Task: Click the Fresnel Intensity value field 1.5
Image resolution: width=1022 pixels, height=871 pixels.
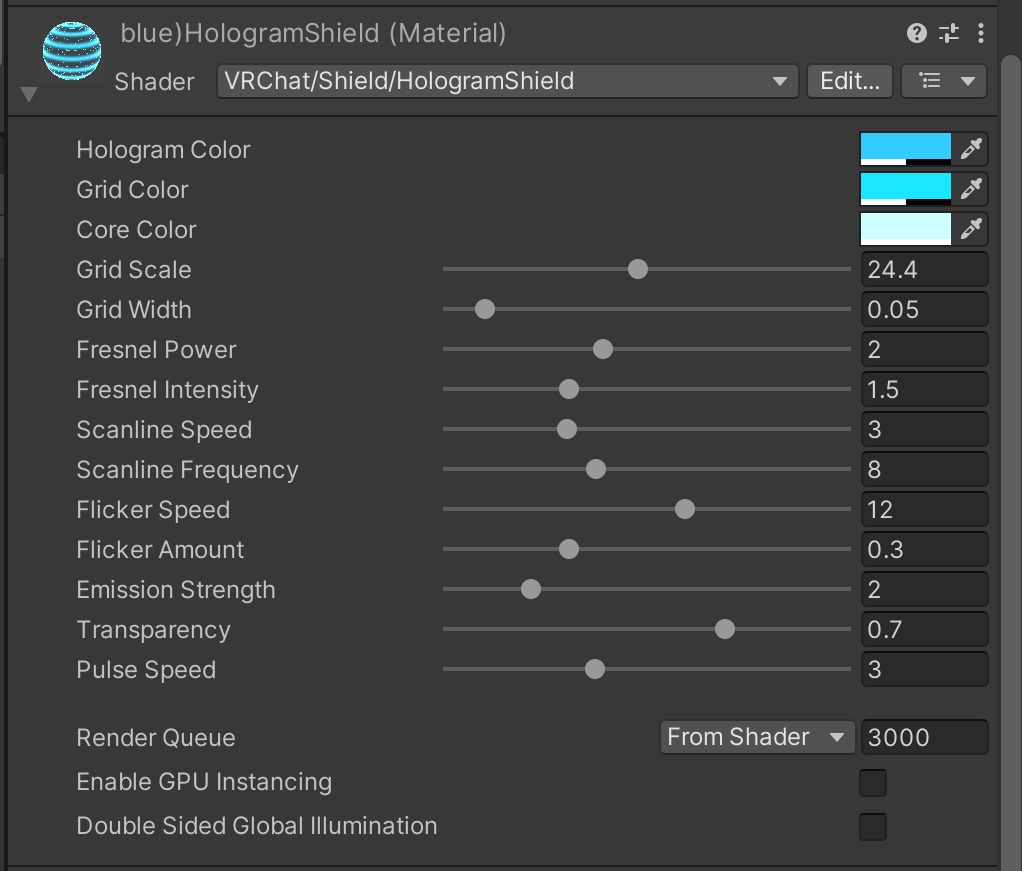Action: pyautogui.click(x=924, y=389)
